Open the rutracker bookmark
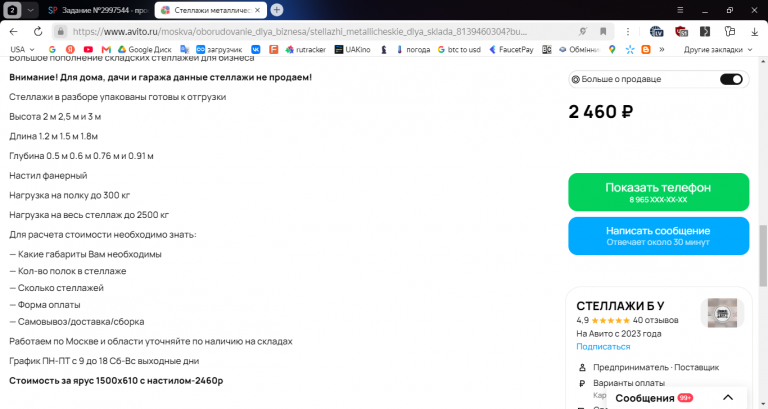 pyautogui.click(x=306, y=49)
